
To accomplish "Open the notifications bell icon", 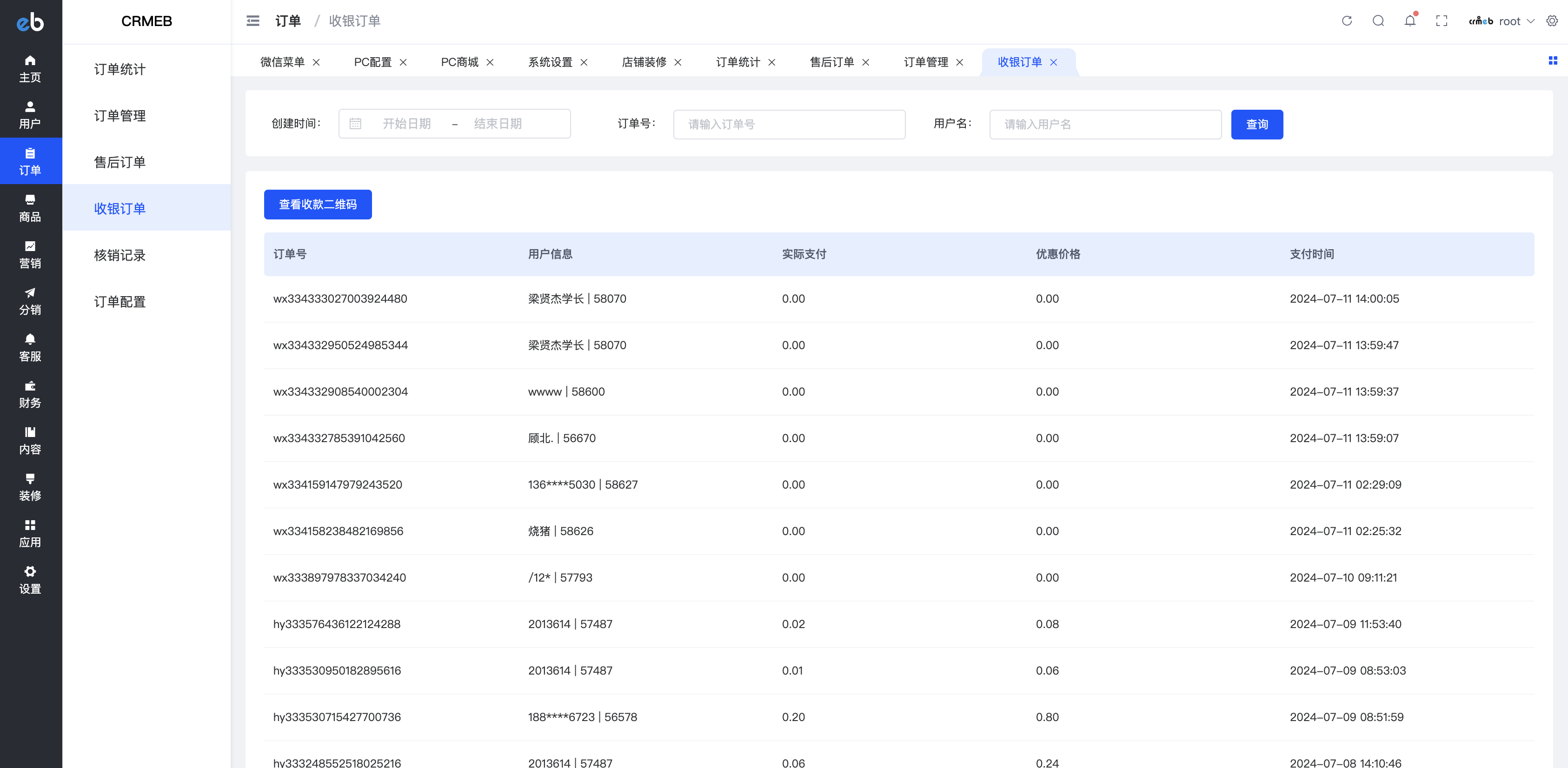I will pos(1410,21).
